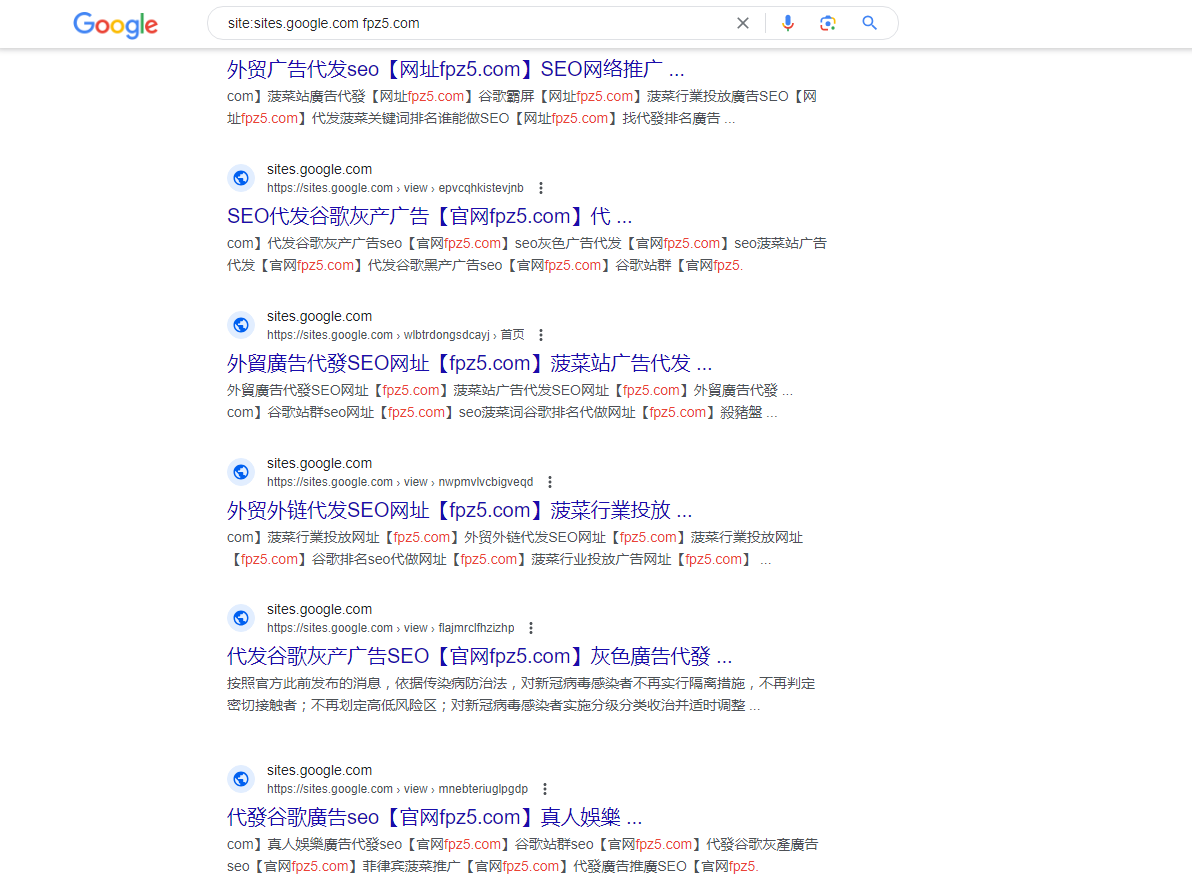This screenshot has width=1192, height=896.
Task: Click snippet beginning com】菠菜行業投放网址
Action: tap(515, 548)
